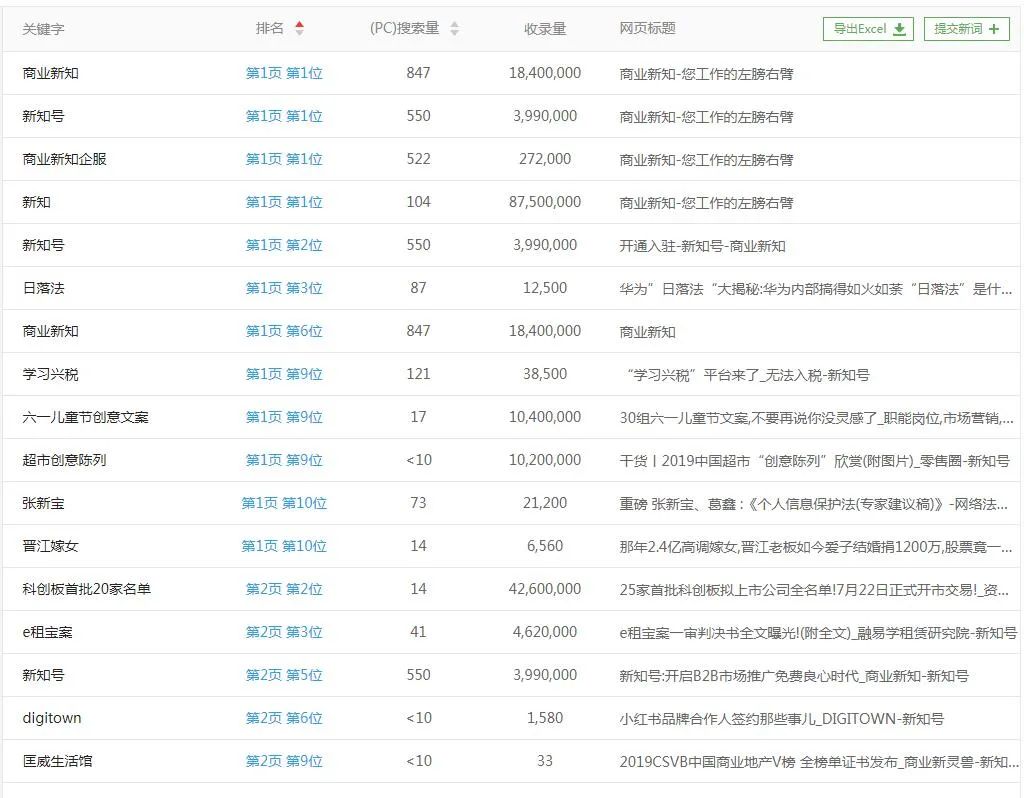This screenshot has height=798, width=1024.
Task: Select the title 开通入驻-新知号-商业新知
Action: coord(702,246)
